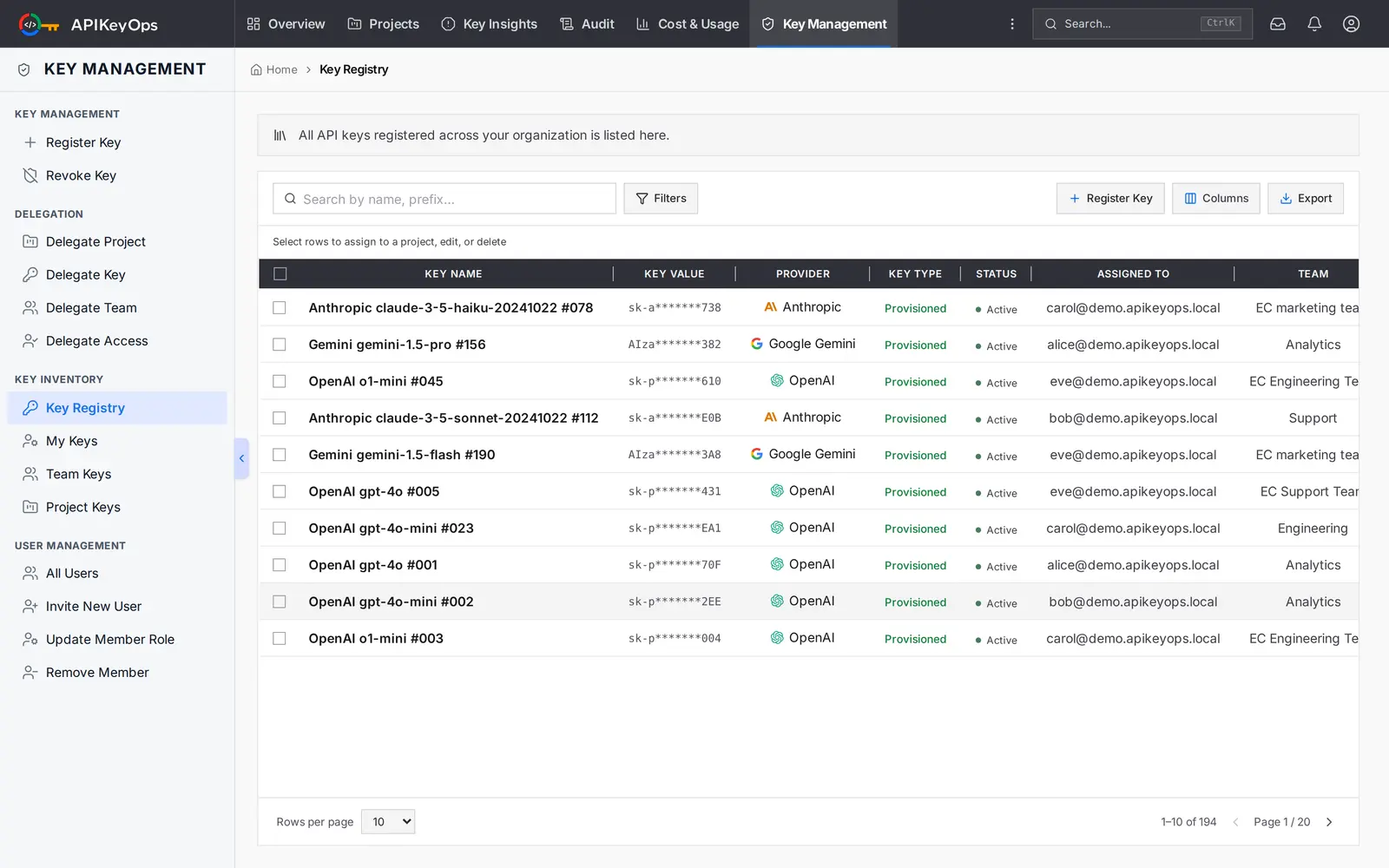1389x868 pixels.
Task: Check the Anthropic claude-3-5-haiku #078 row checkbox
Action: coord(280,307)
